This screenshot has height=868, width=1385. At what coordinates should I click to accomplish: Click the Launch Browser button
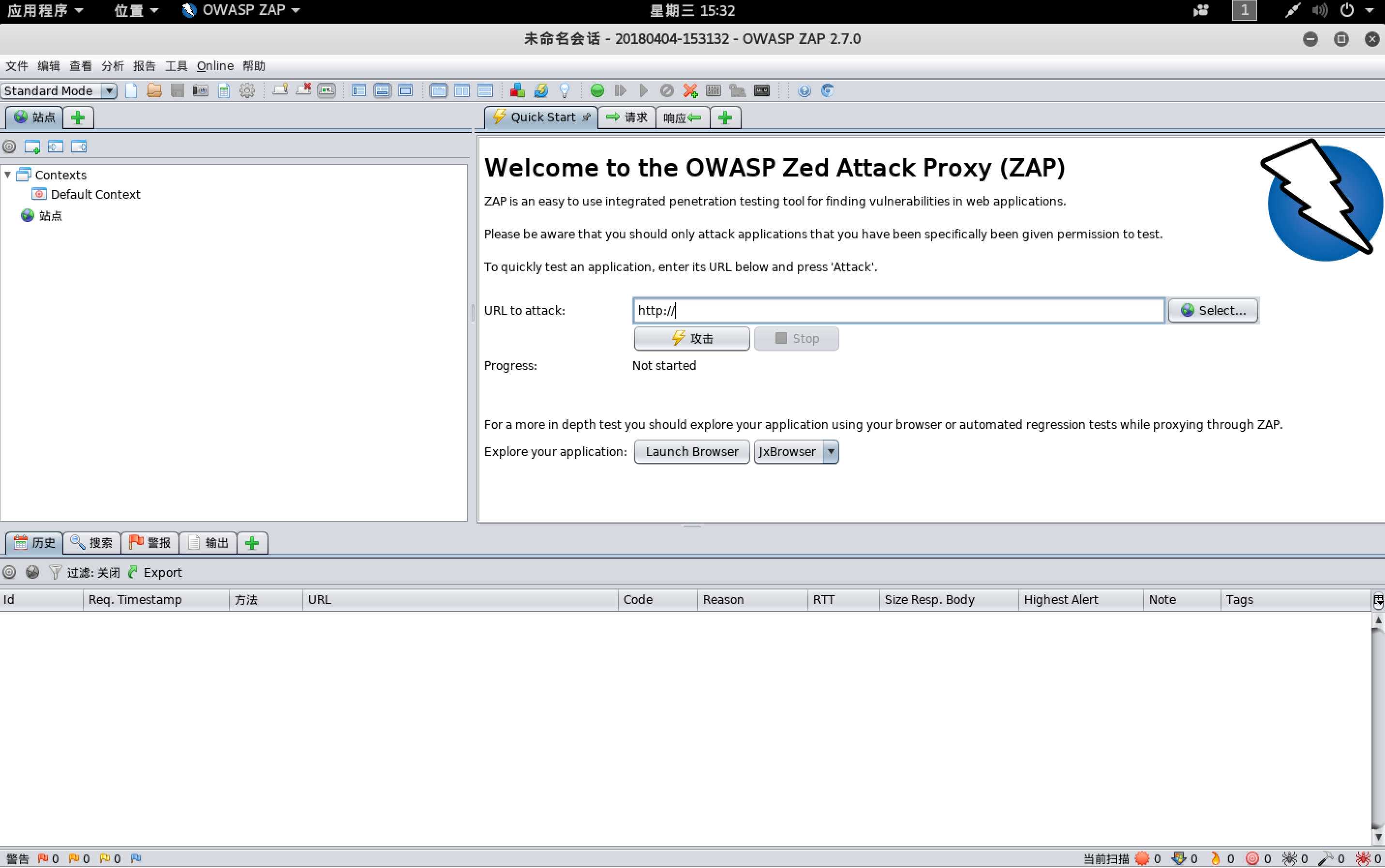click(691, 450)
